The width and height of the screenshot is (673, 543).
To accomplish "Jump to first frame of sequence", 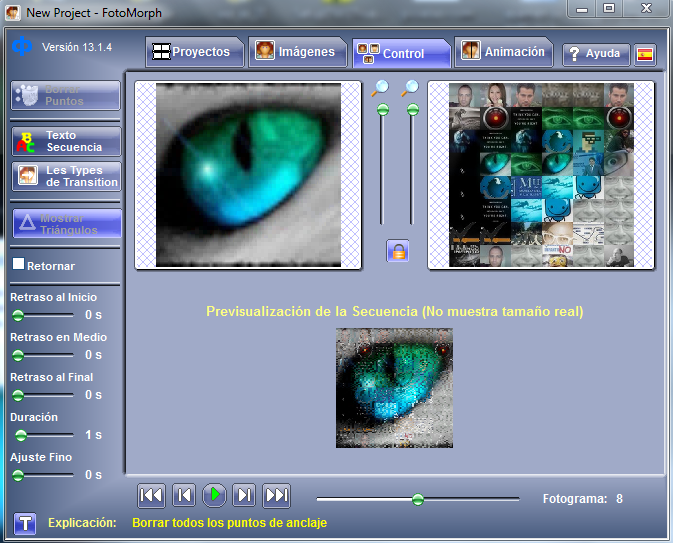I will pyautogui.click(x=151, y=495).
